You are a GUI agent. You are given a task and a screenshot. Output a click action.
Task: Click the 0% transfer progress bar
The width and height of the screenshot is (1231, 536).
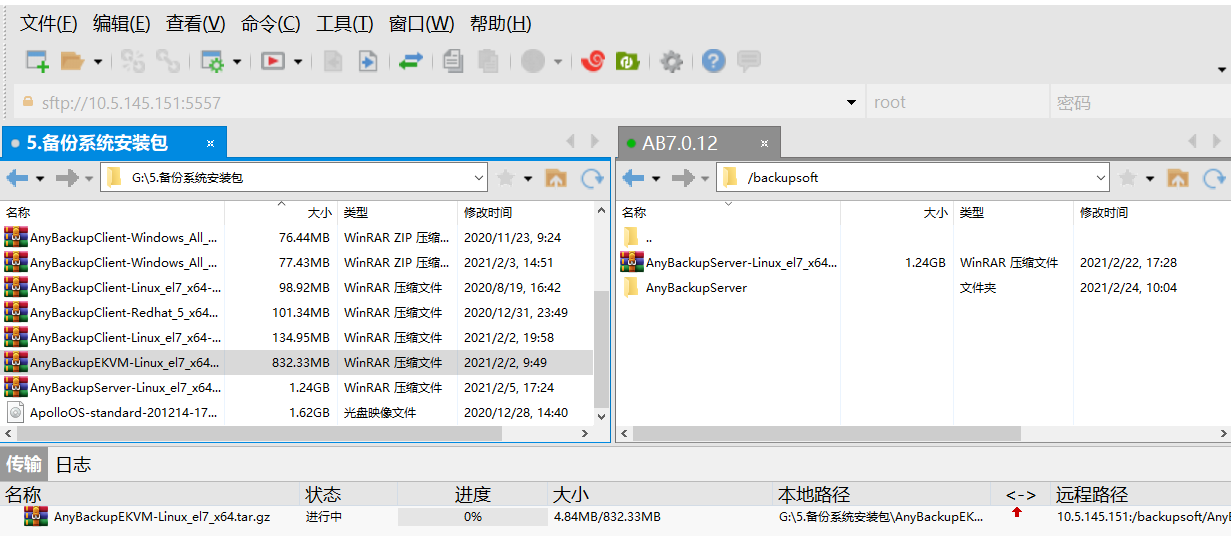point(472,517)
